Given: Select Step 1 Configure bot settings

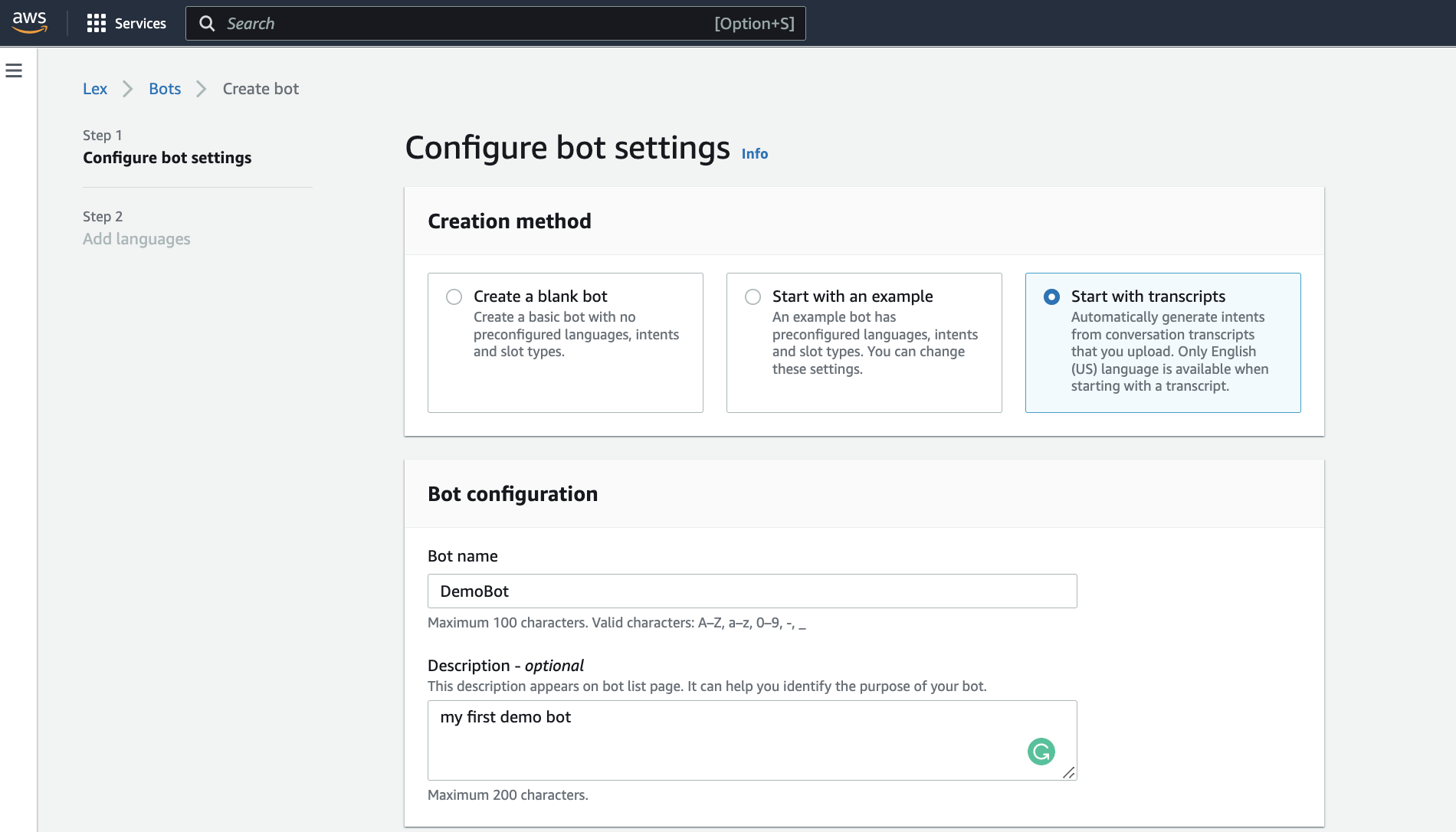Looking at the screenshot, I should 167,157.
